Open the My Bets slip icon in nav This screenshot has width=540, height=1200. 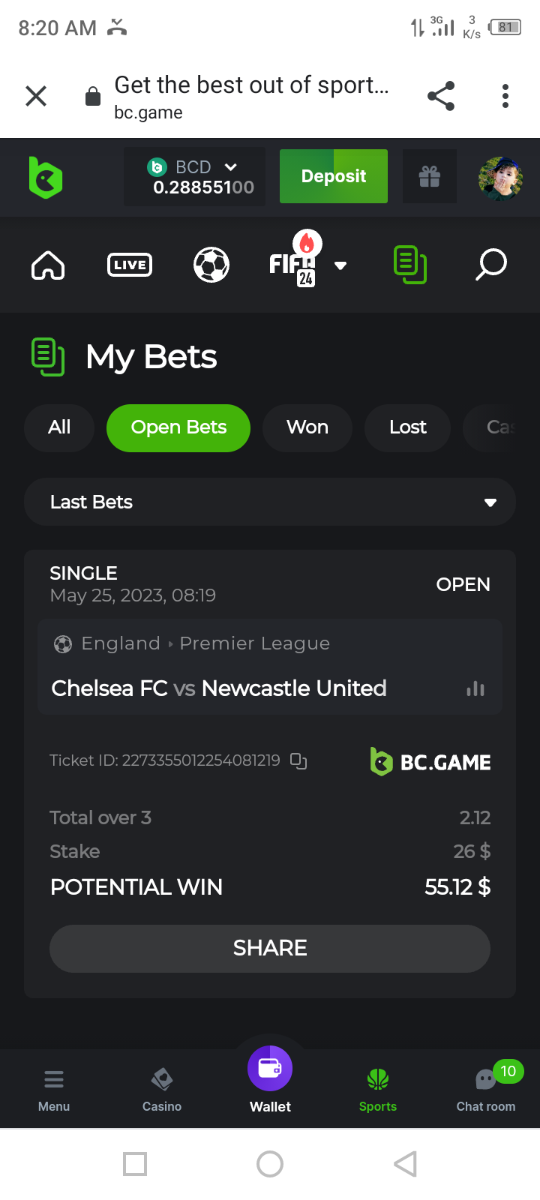click(x=410, y=265)
